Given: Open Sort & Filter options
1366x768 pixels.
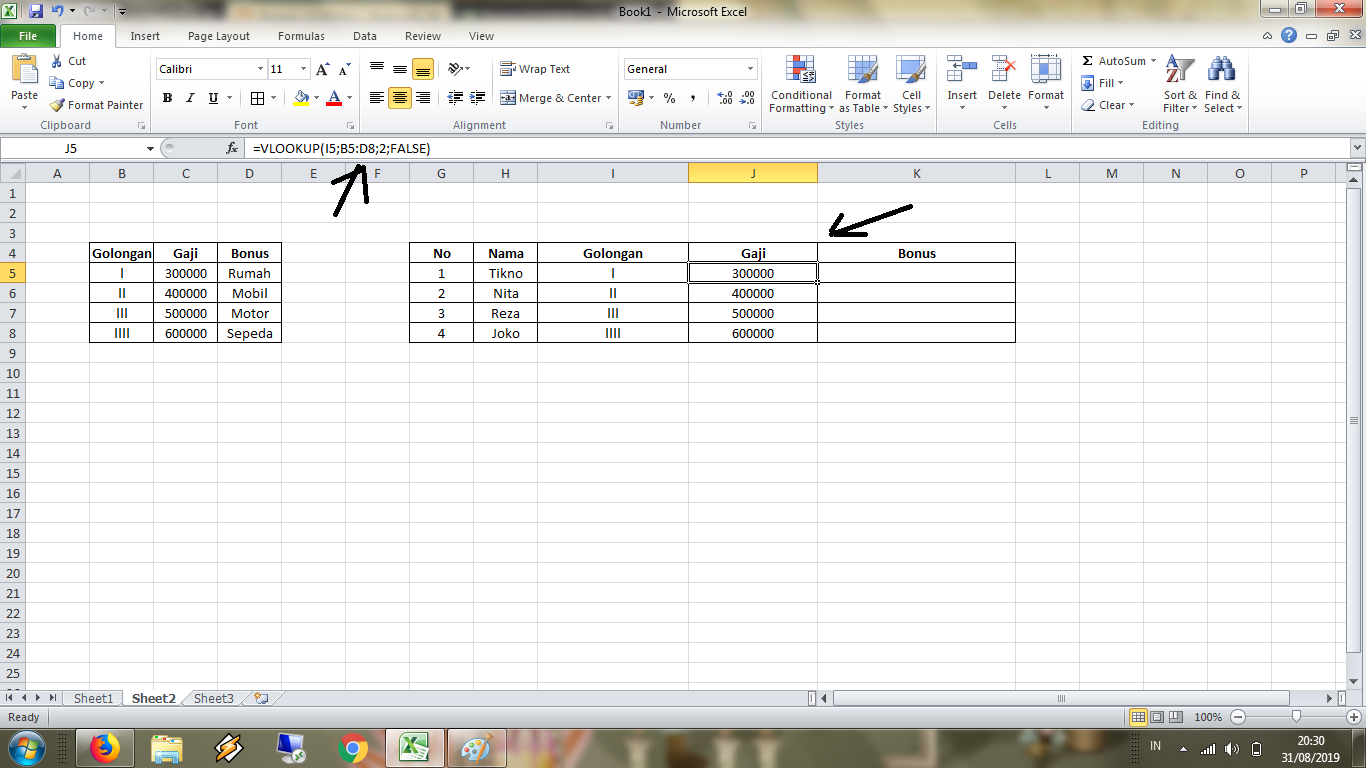Looking at the screenshot, I should pos(1178,85).
